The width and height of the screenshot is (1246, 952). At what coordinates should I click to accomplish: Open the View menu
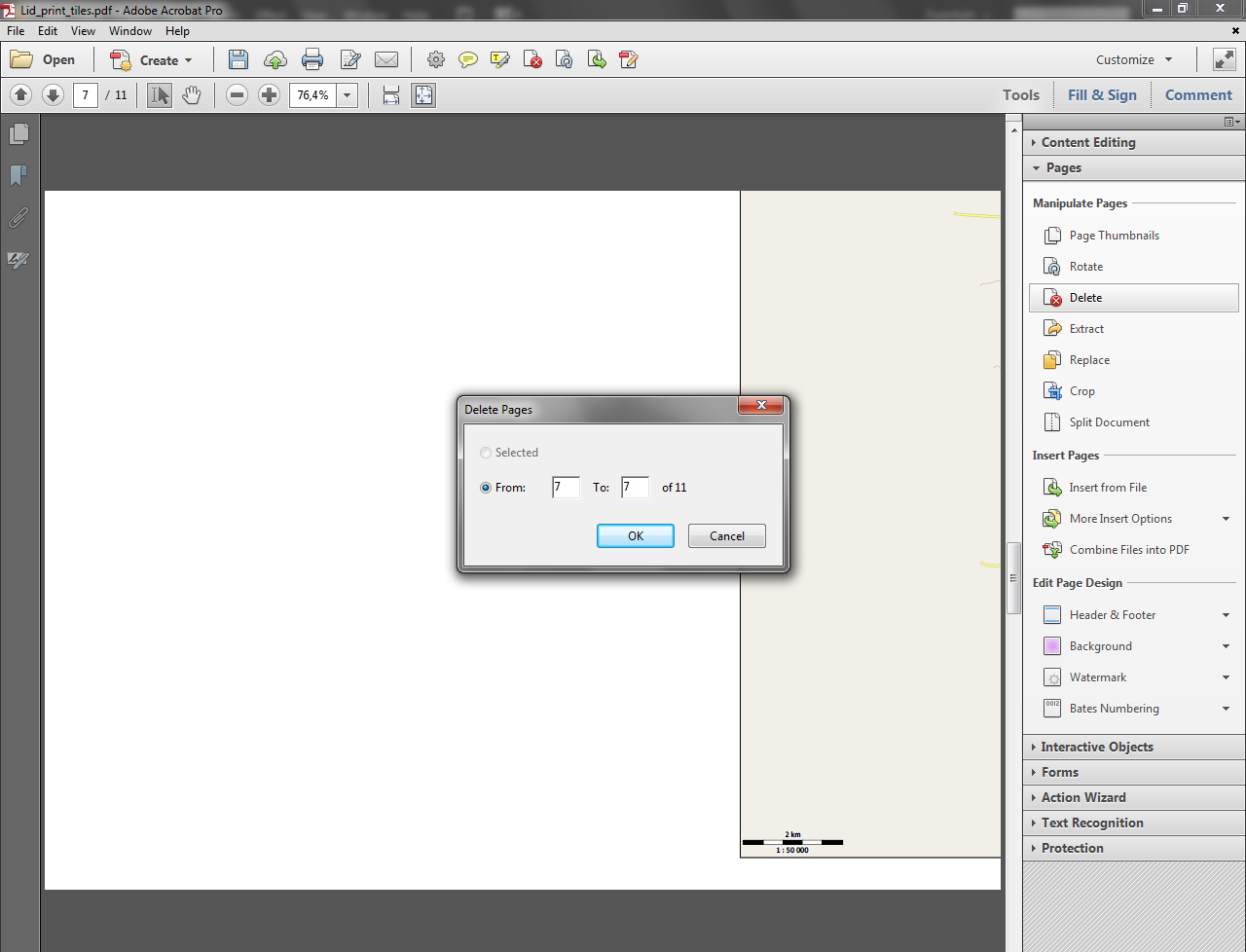(x=83, y=31)
